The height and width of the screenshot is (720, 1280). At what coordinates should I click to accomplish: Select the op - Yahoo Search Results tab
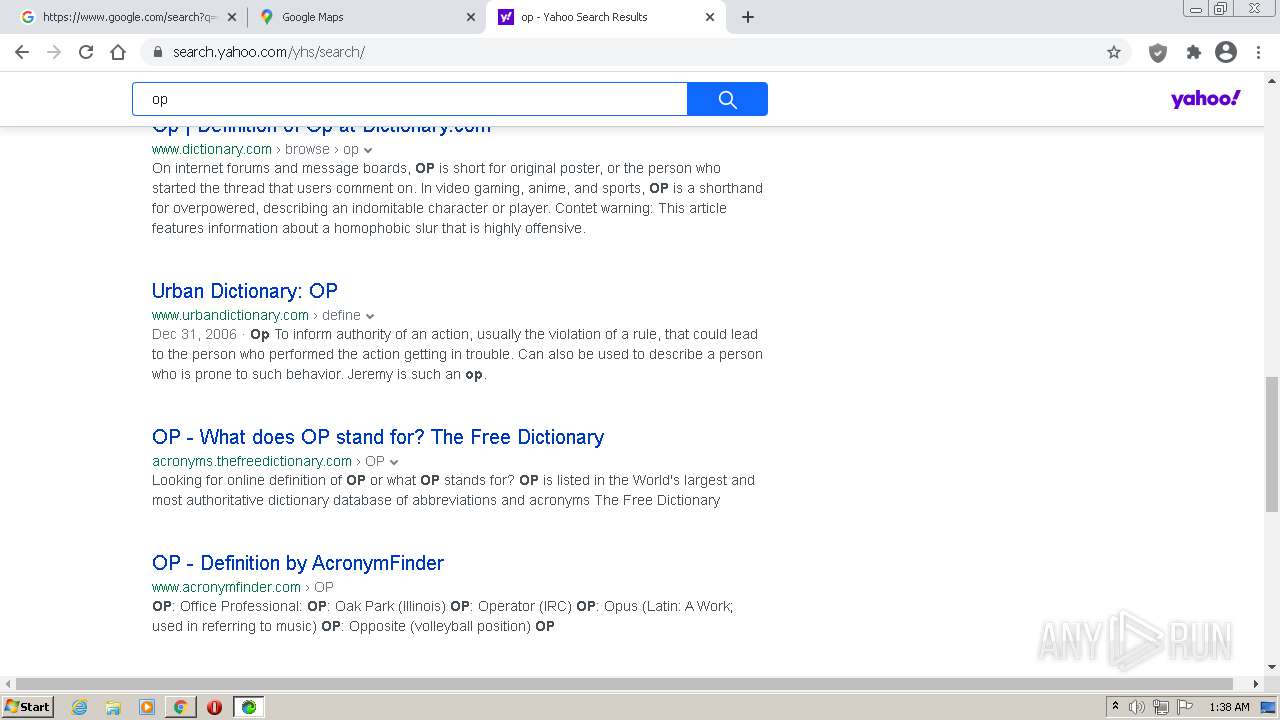[x=604, y=17]
